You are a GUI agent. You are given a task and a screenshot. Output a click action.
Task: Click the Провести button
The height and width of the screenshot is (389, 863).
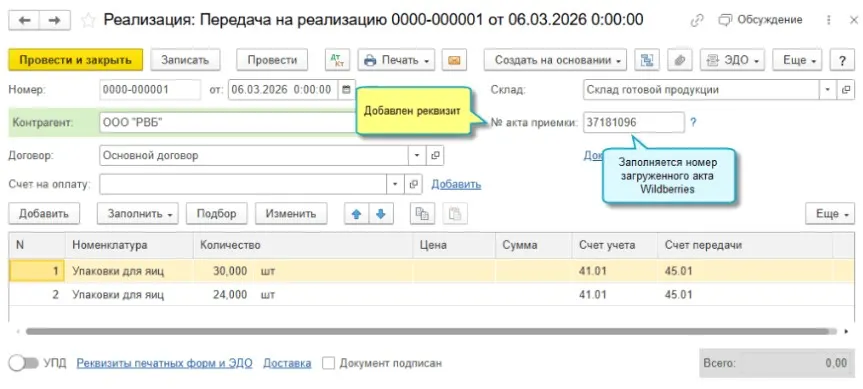[272, 60]
